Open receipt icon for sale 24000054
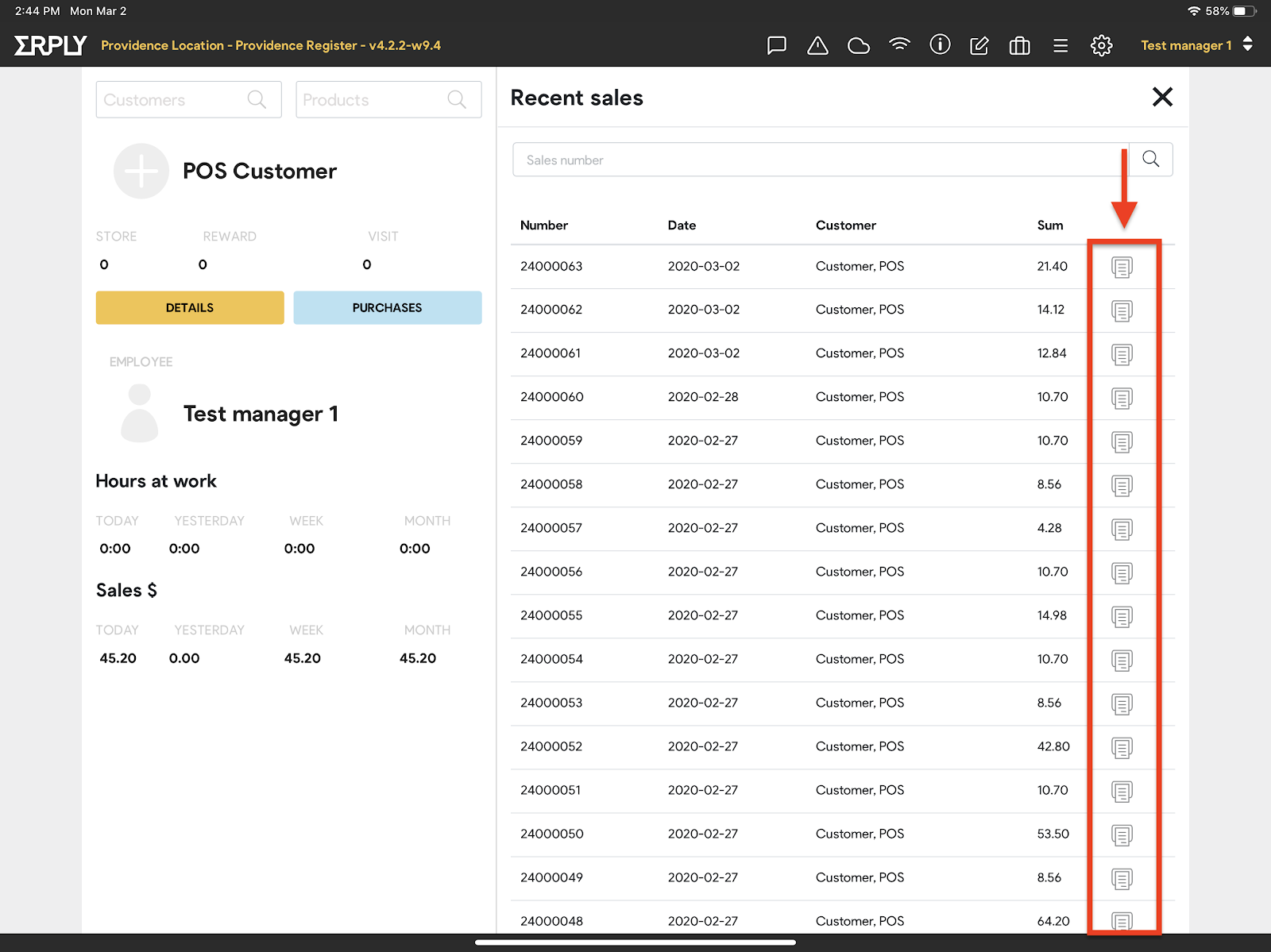The height and width of the screenshot is (952, 1271). click(1122, 661)
